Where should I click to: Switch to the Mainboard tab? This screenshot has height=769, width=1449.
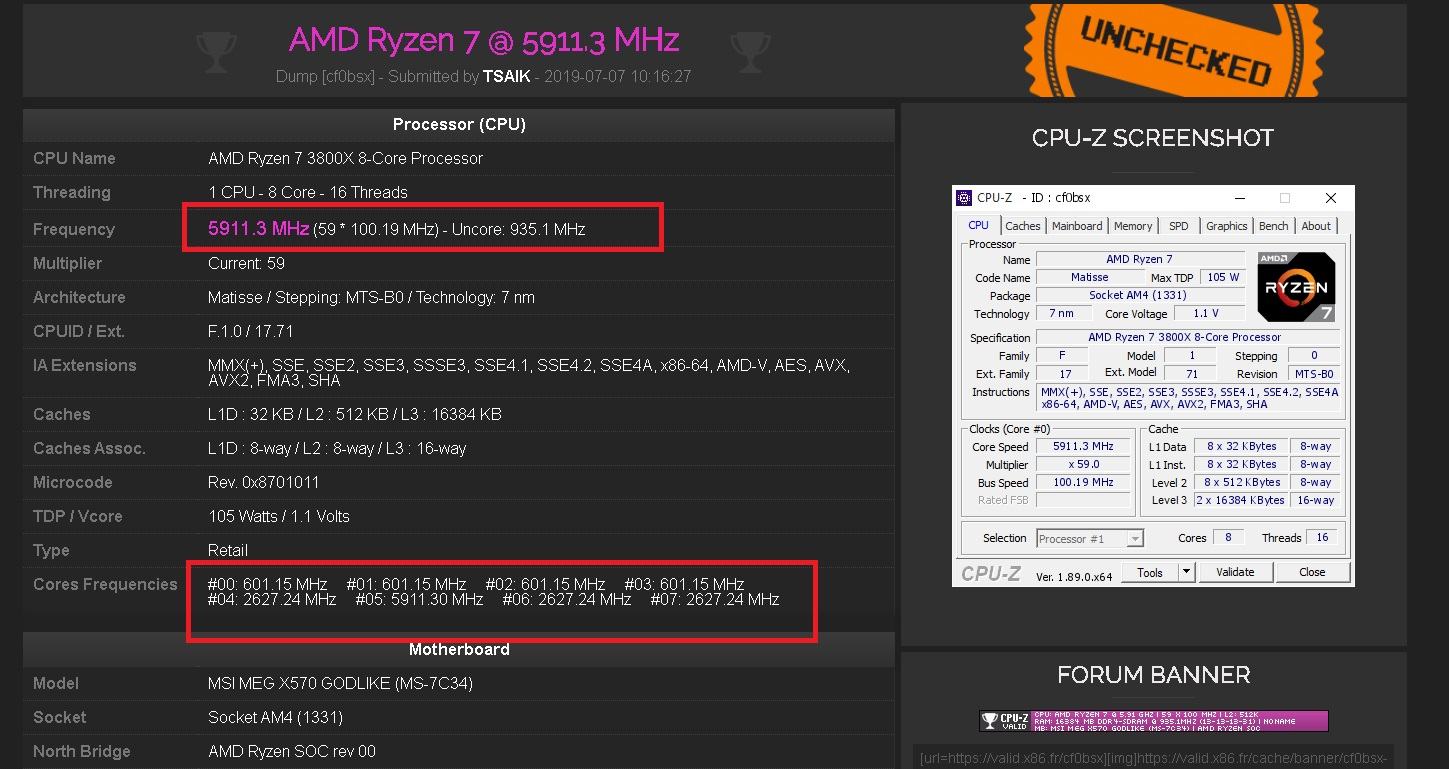[x=1077, y=226]
